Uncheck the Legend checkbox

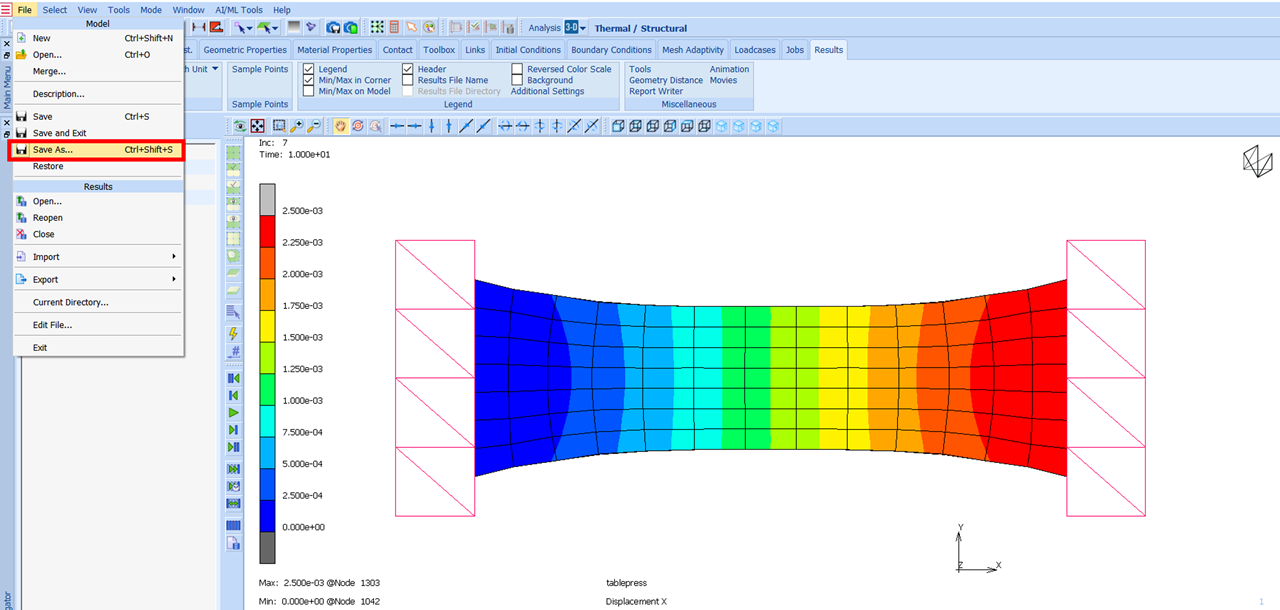309,70
